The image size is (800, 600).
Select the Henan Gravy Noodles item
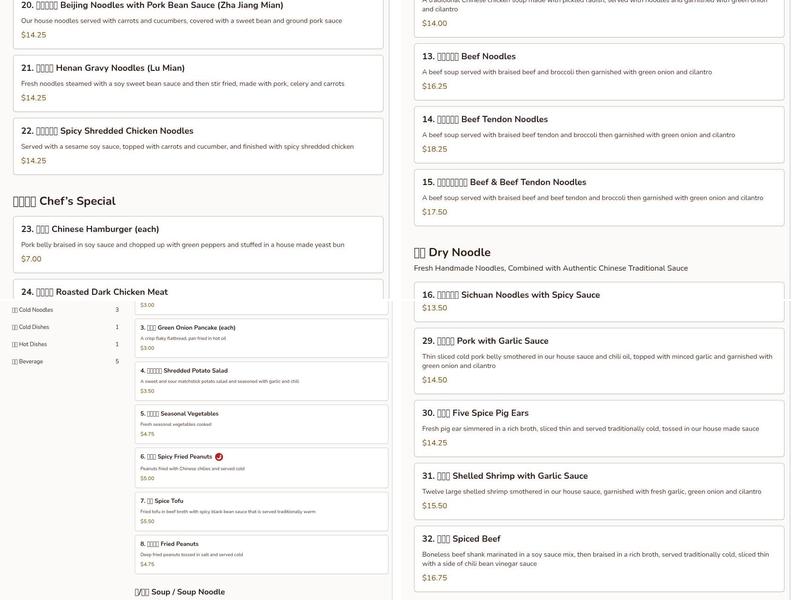[197, 82]
